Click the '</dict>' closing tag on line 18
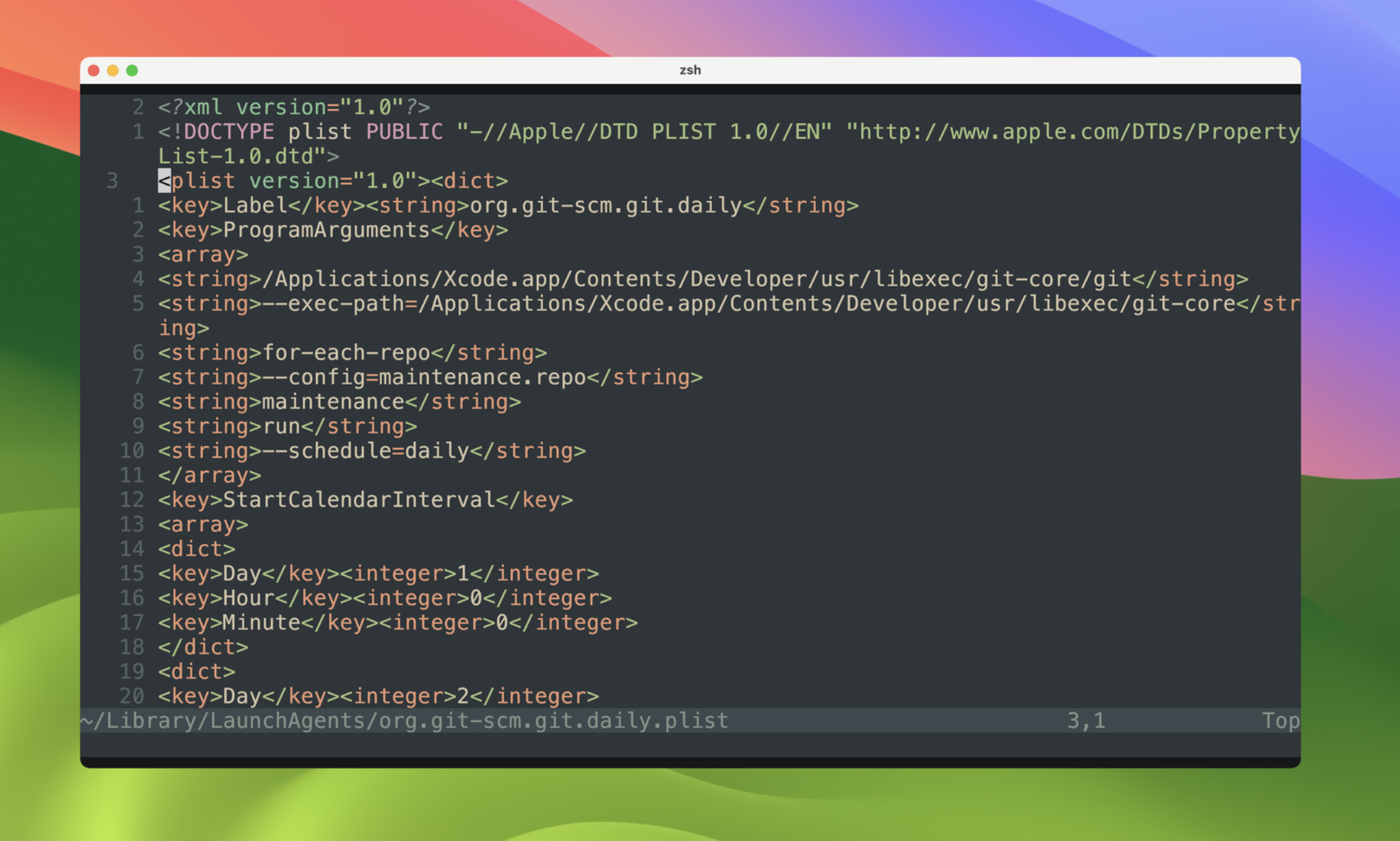 203,648
